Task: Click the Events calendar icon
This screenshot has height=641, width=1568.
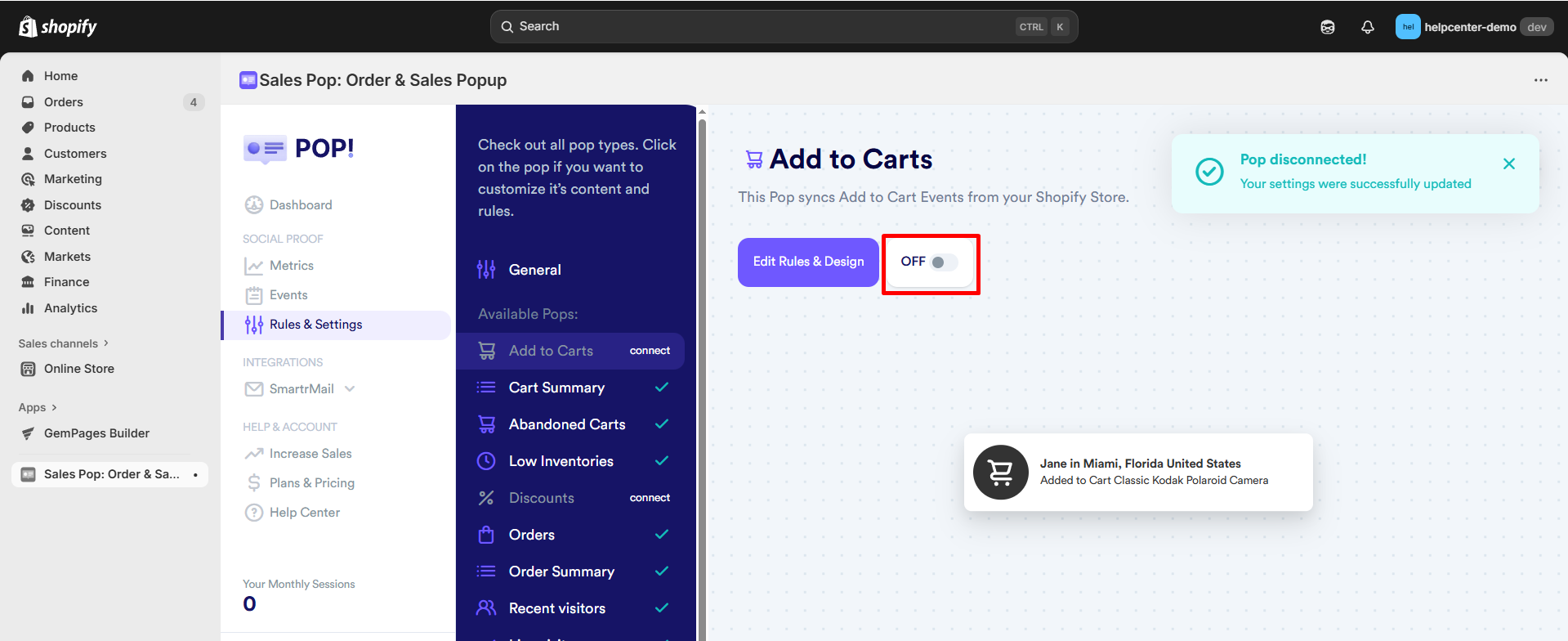Action: tap(254, 295)
